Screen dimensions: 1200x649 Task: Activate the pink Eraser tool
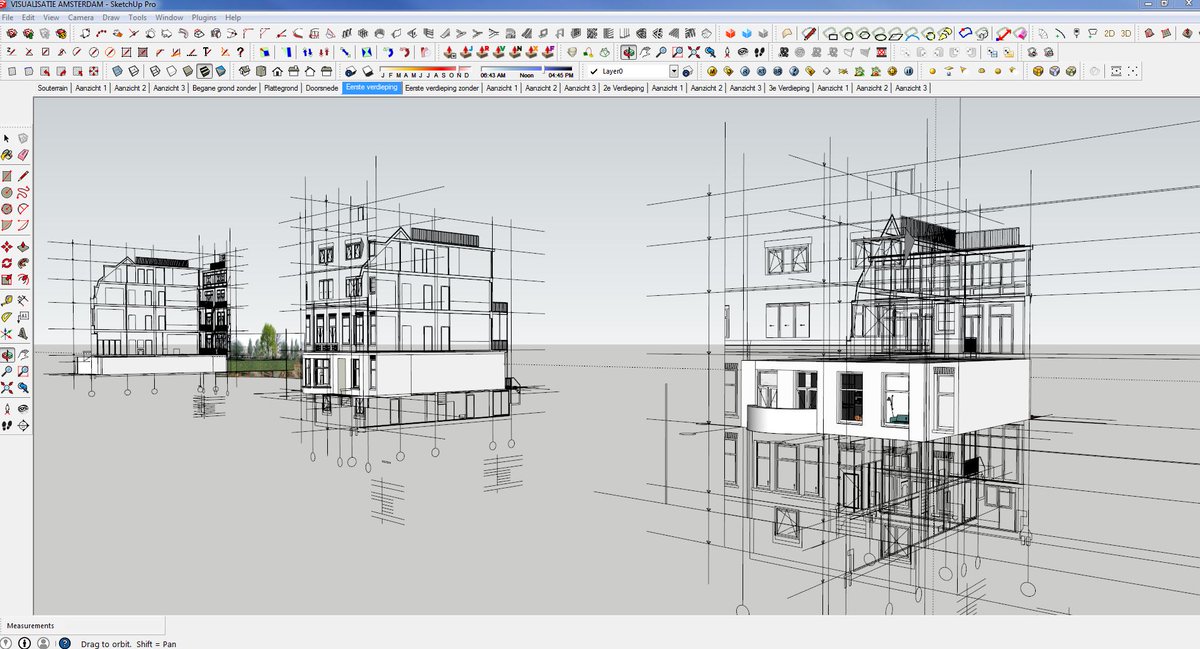coord(23,154)
